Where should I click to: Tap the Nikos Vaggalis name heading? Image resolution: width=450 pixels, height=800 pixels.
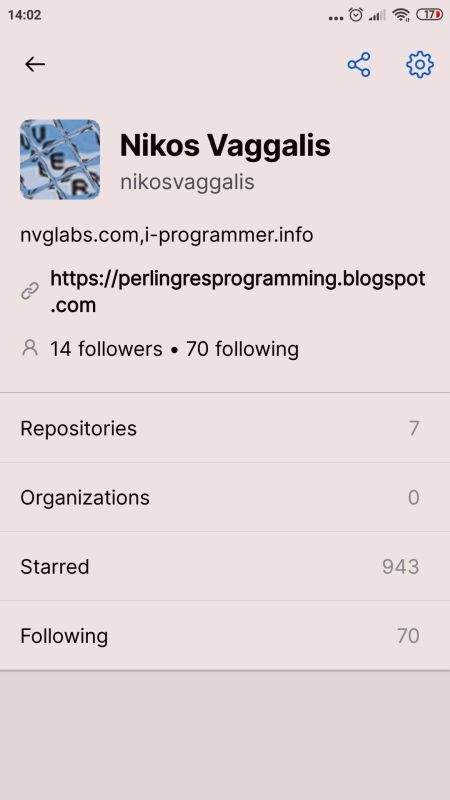click(225, 145)
